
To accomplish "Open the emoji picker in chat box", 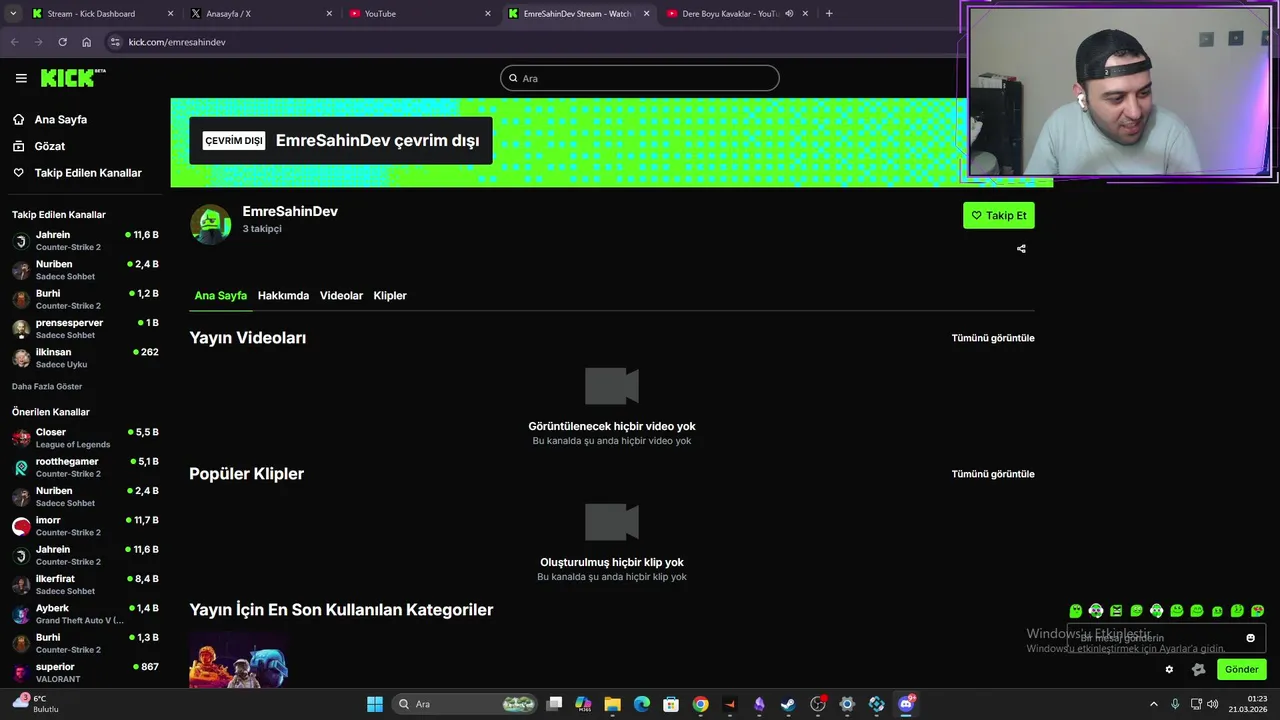I will [x=1250, y=638].
